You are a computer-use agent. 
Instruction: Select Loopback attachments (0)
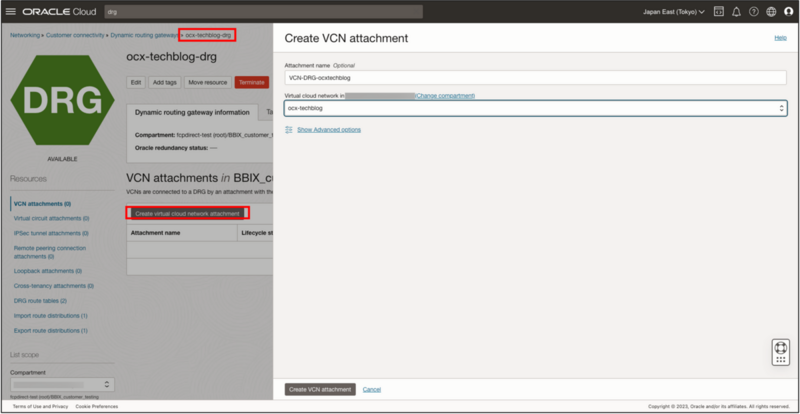(x=48, y=271)
